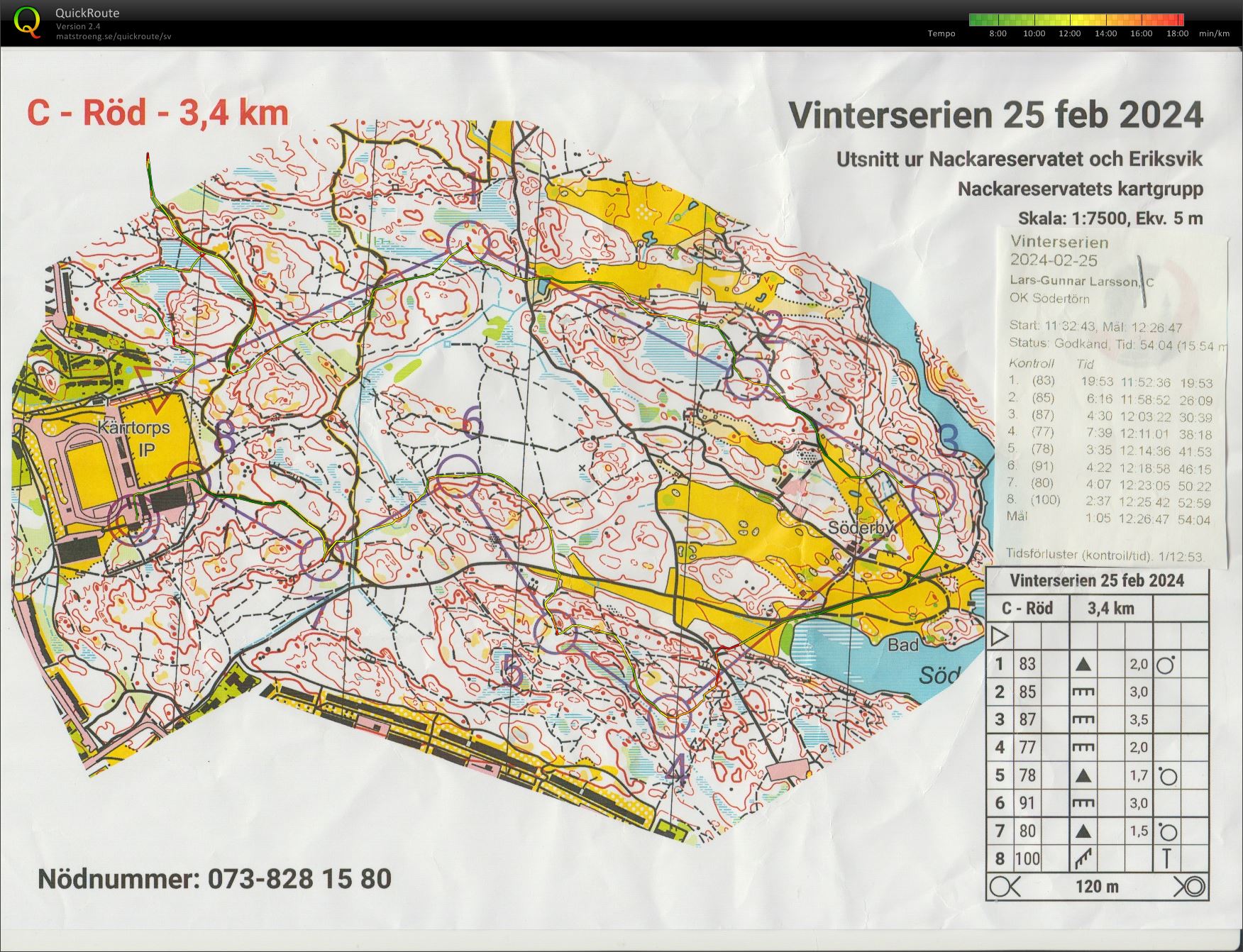Click the 'Skala: 1:7500, Ekv. 5 m' line

pos(1110,218)
